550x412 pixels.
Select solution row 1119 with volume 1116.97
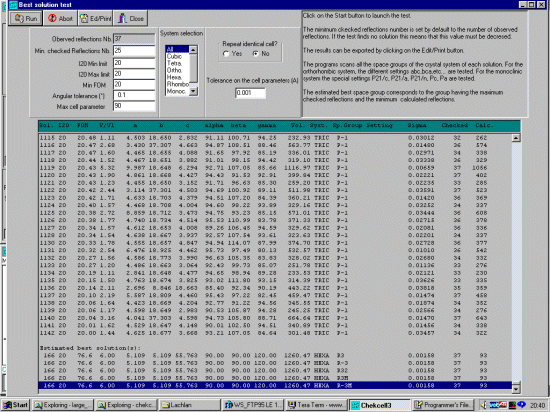click(x=275, y=168)
